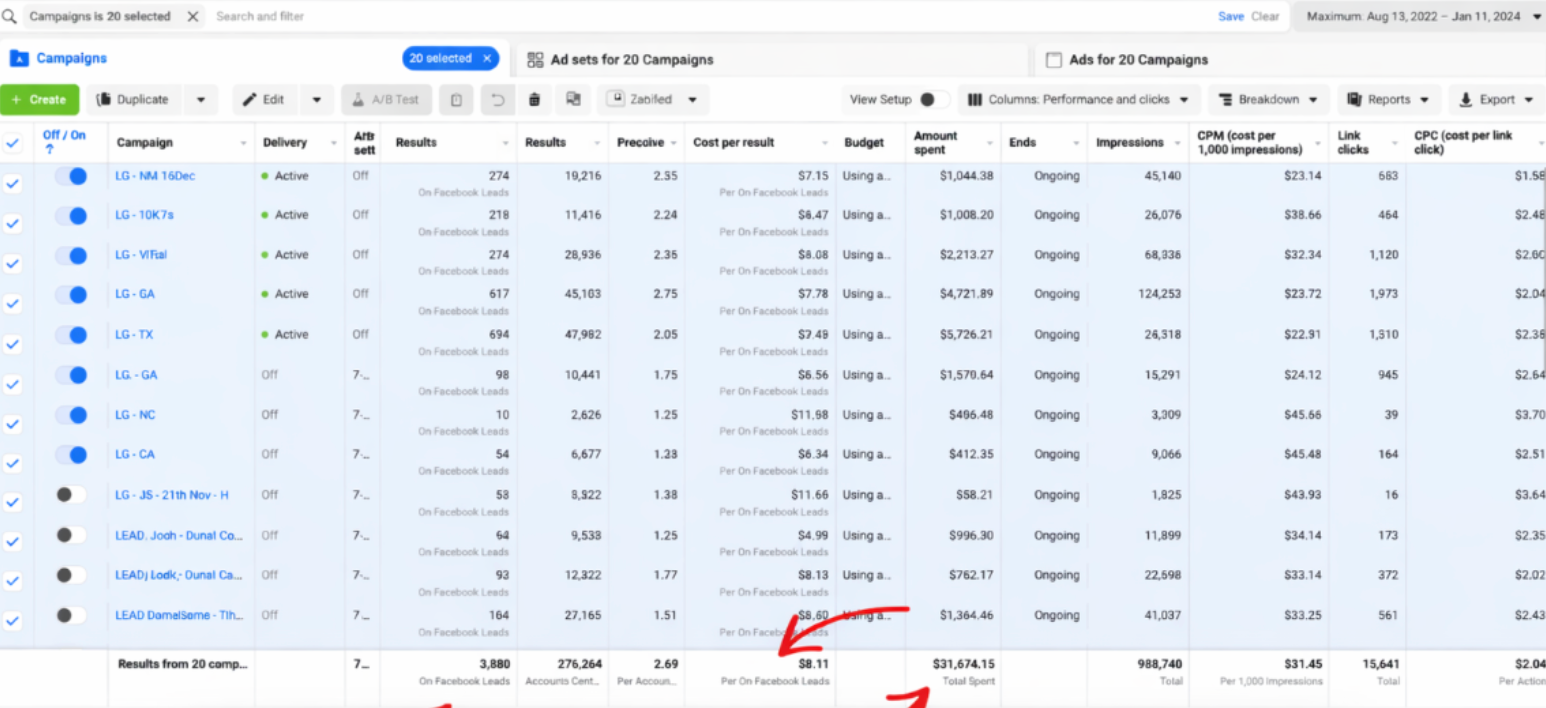Open the date range picker for Aug 13 2022
1546x708 pixels.
tap(1418, 16)
